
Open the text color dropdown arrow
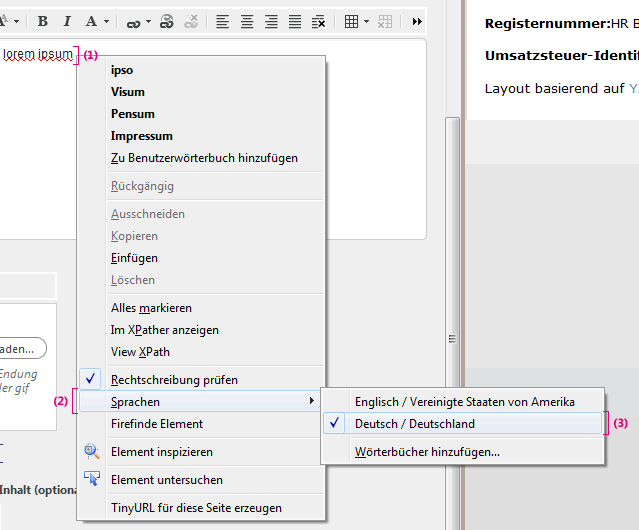[x=106, y=21]
